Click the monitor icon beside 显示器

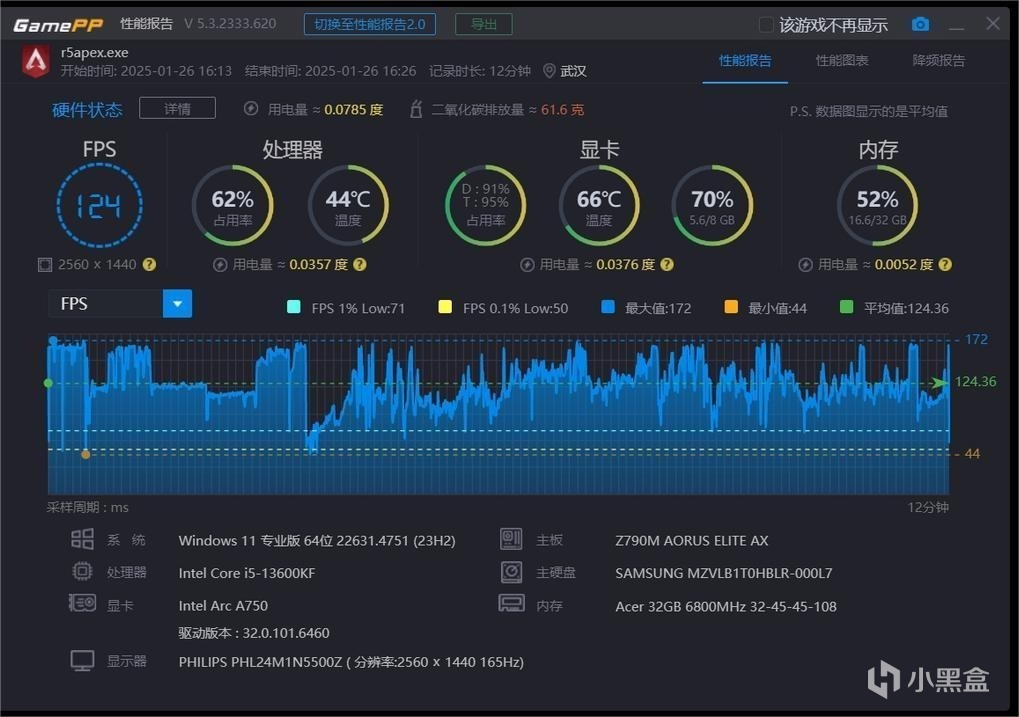83,660
